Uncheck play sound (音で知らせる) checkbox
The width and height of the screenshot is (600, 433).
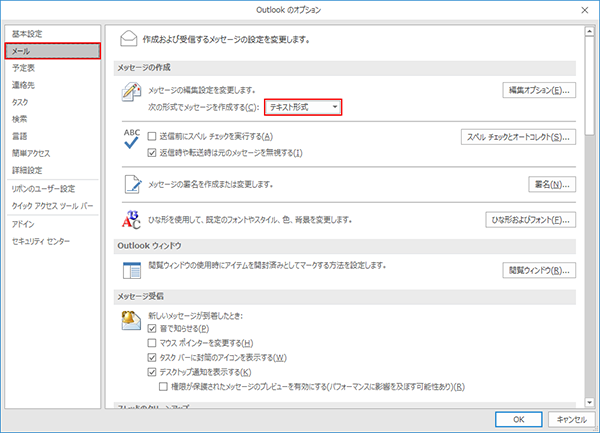[x=152, y=329]
